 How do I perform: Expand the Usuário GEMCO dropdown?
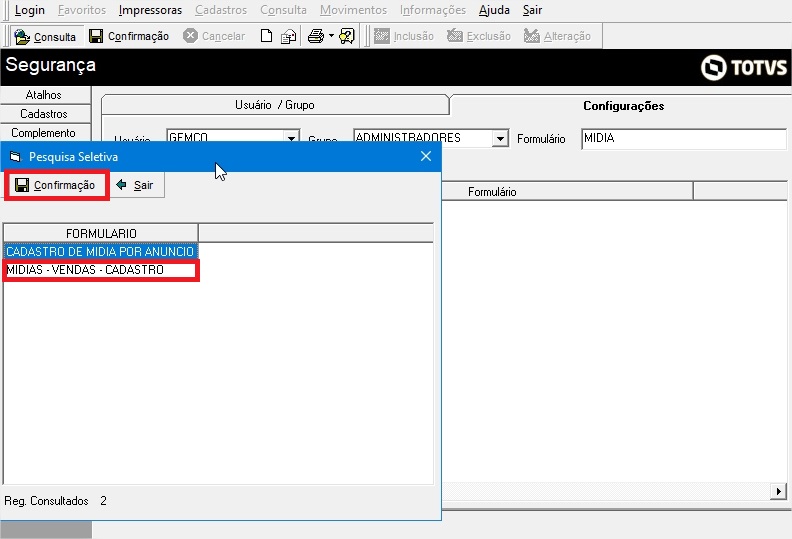[x=291, y=137]
